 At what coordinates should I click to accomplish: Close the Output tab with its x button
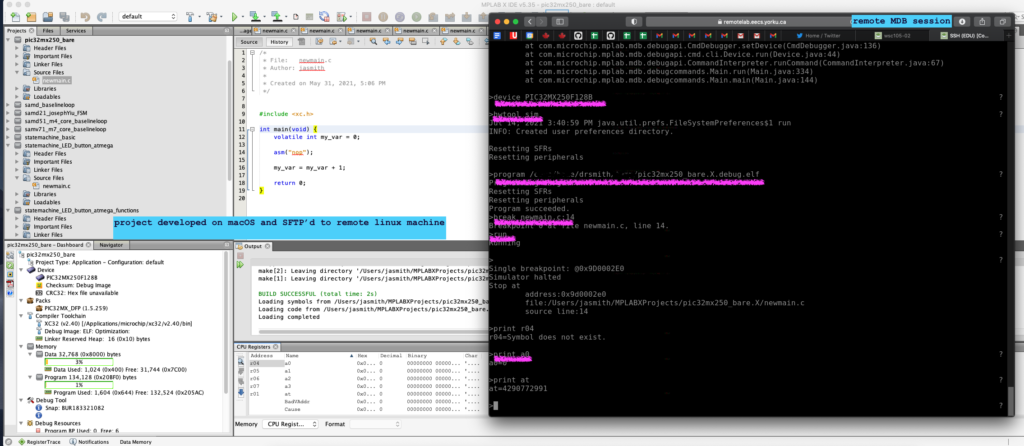[x=267, y=246]
